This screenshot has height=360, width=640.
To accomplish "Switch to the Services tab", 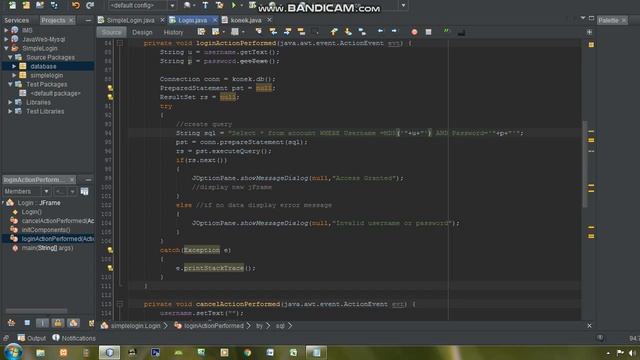I will click(16, 20).
